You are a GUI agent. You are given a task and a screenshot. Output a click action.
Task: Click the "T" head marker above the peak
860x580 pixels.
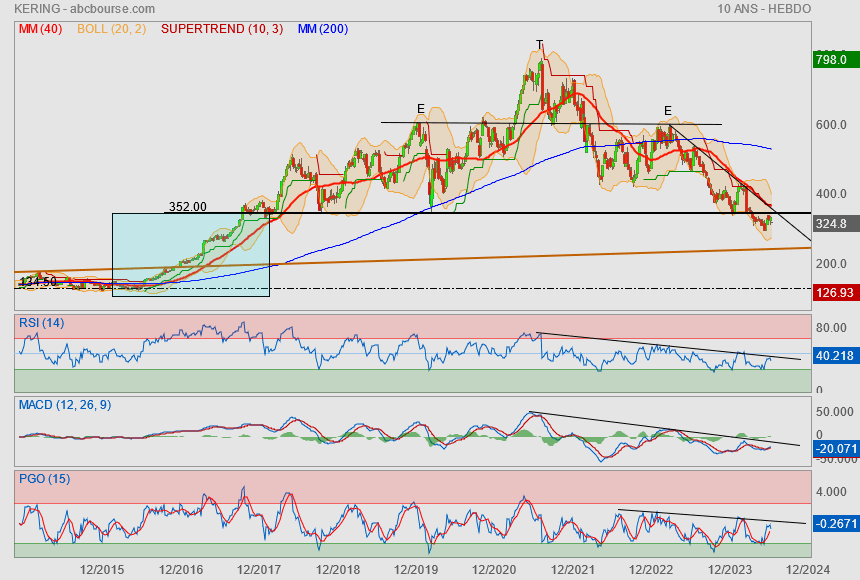(x=540, y=44)
